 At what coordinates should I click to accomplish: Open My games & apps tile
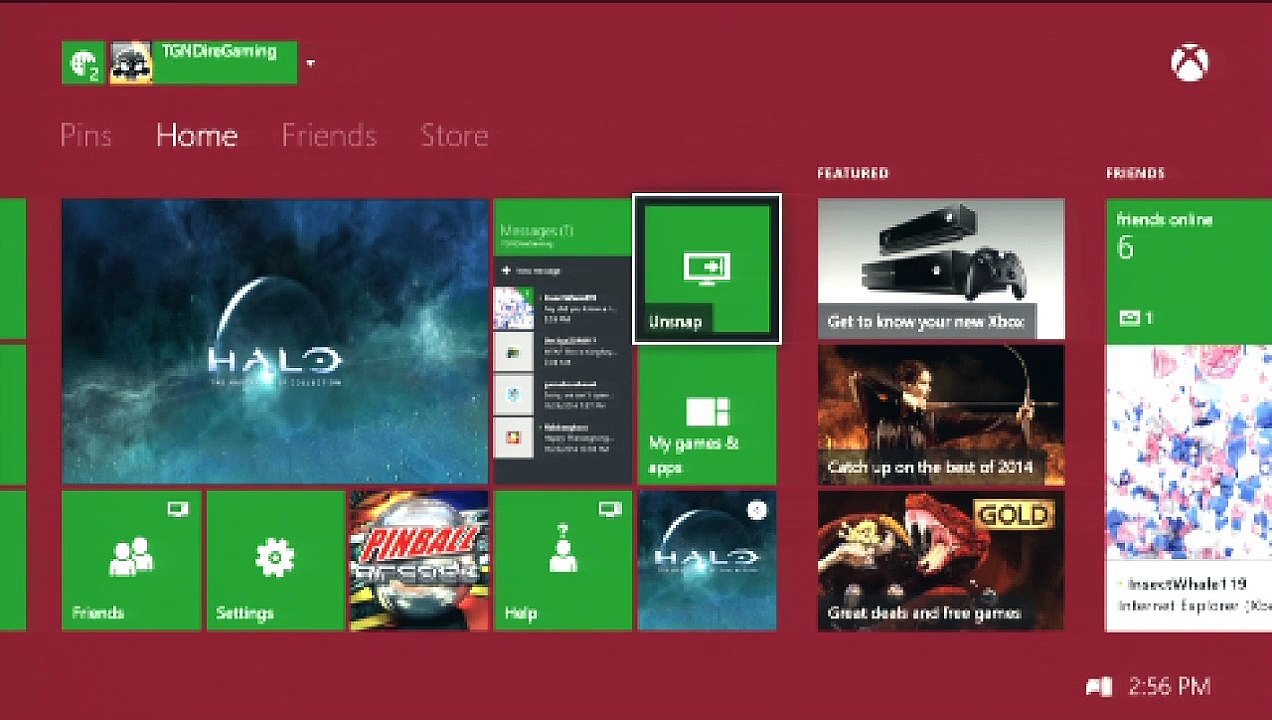[x=707, y=415]
